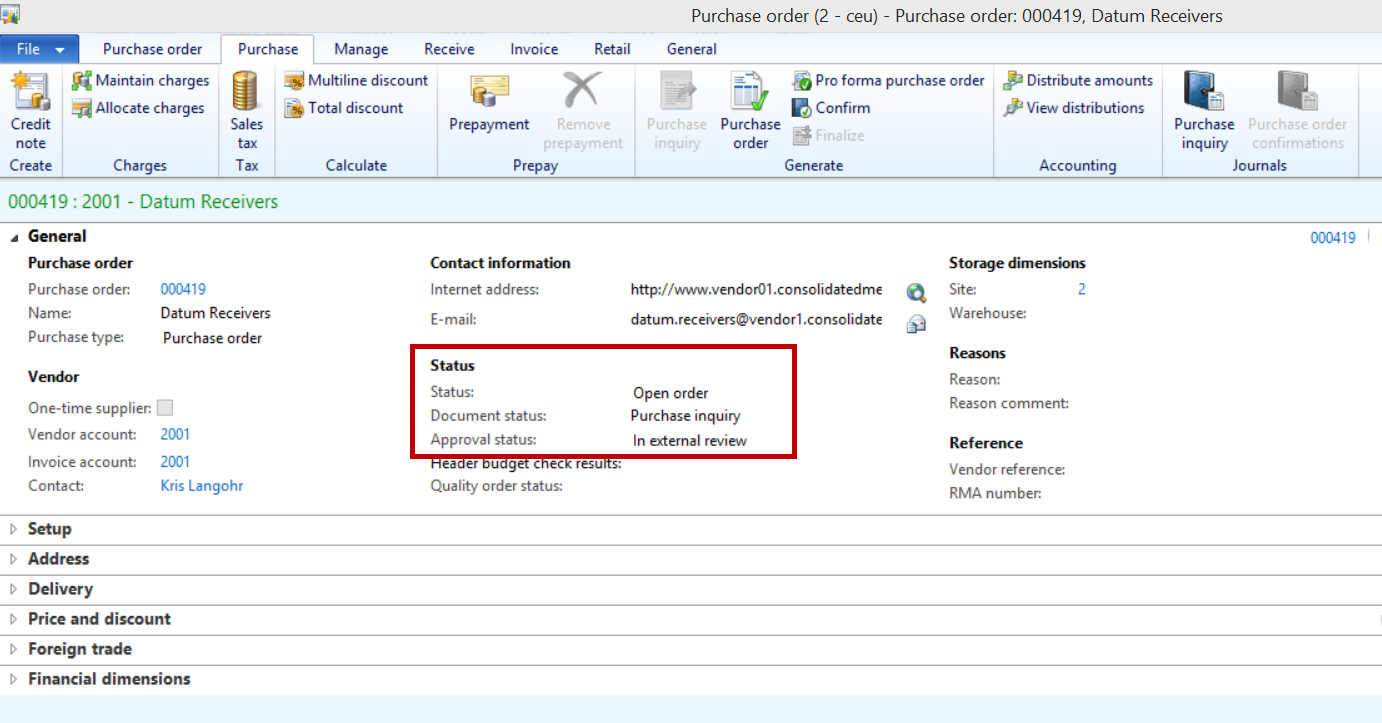Open contact Kris Langohr link
The height and width of the screenshot is (723, 1382).
click(201, 486)
